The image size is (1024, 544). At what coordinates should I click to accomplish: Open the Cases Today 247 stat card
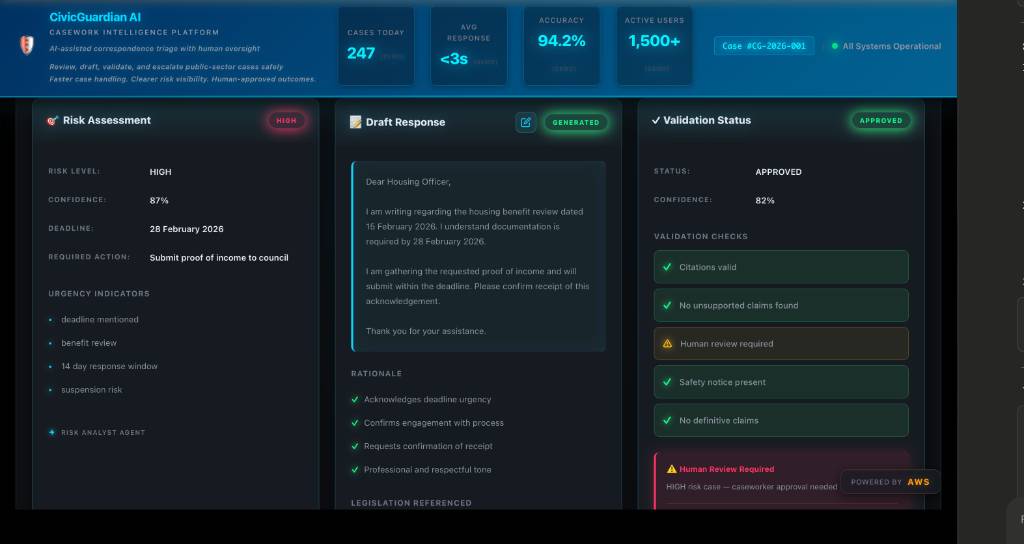coord(376,46)
